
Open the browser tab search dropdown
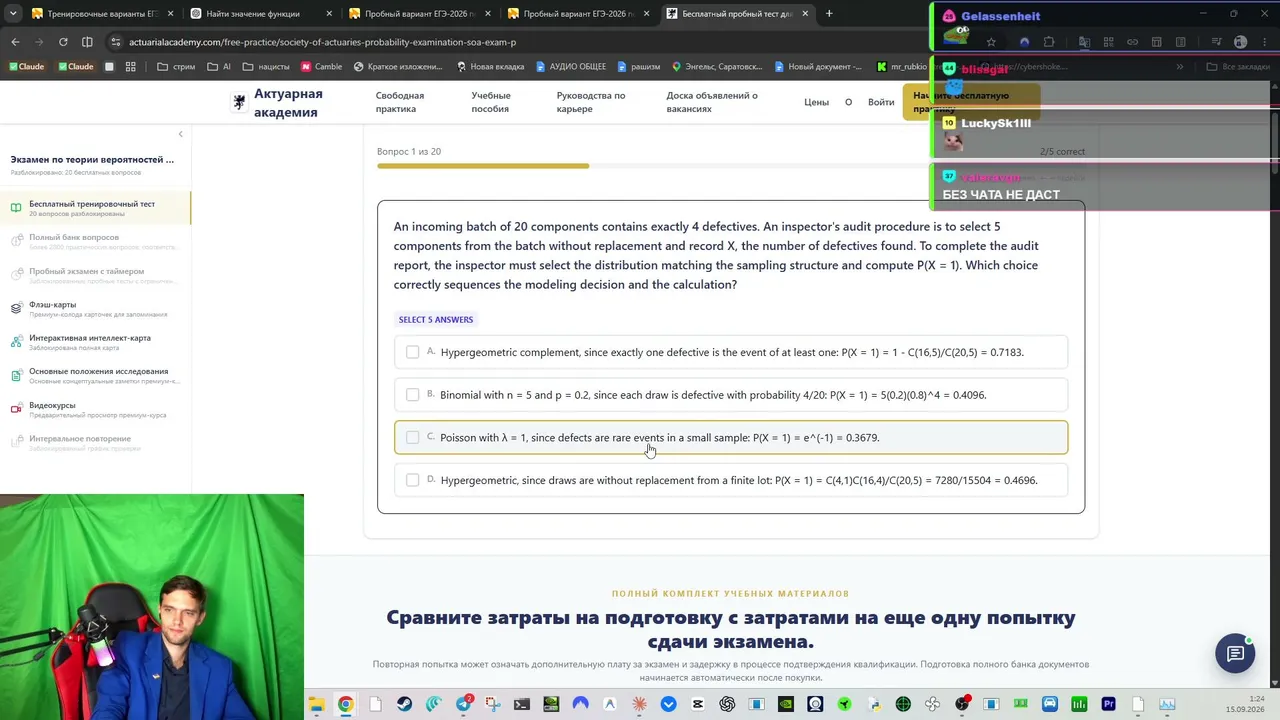[15, 14]
